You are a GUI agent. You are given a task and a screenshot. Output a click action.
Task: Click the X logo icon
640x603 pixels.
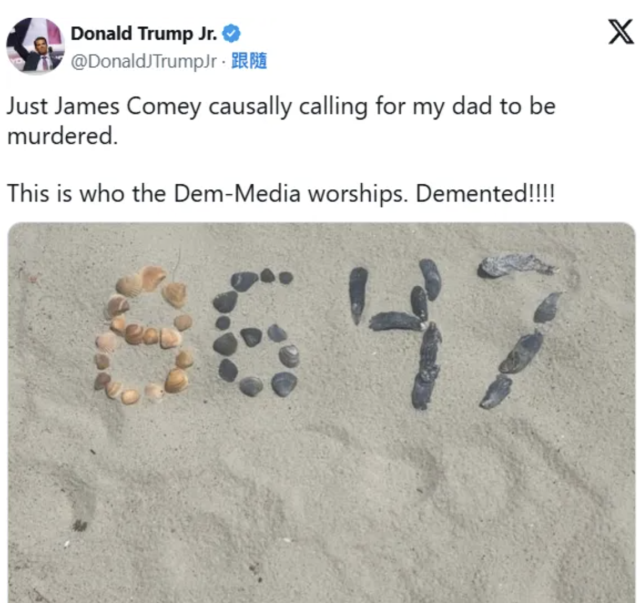(x=621, y=31)
